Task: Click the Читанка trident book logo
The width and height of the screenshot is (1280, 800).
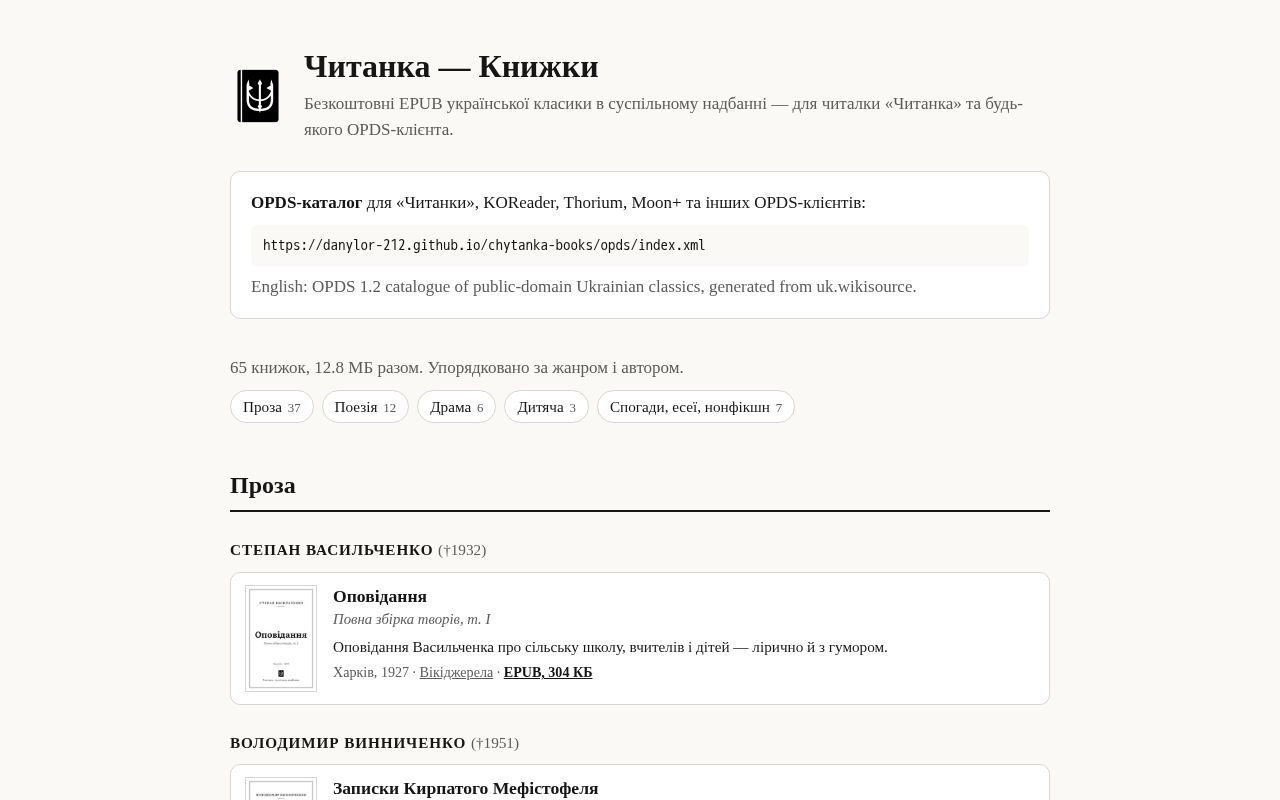Action: pyautogui.click(x=258, y=96)
